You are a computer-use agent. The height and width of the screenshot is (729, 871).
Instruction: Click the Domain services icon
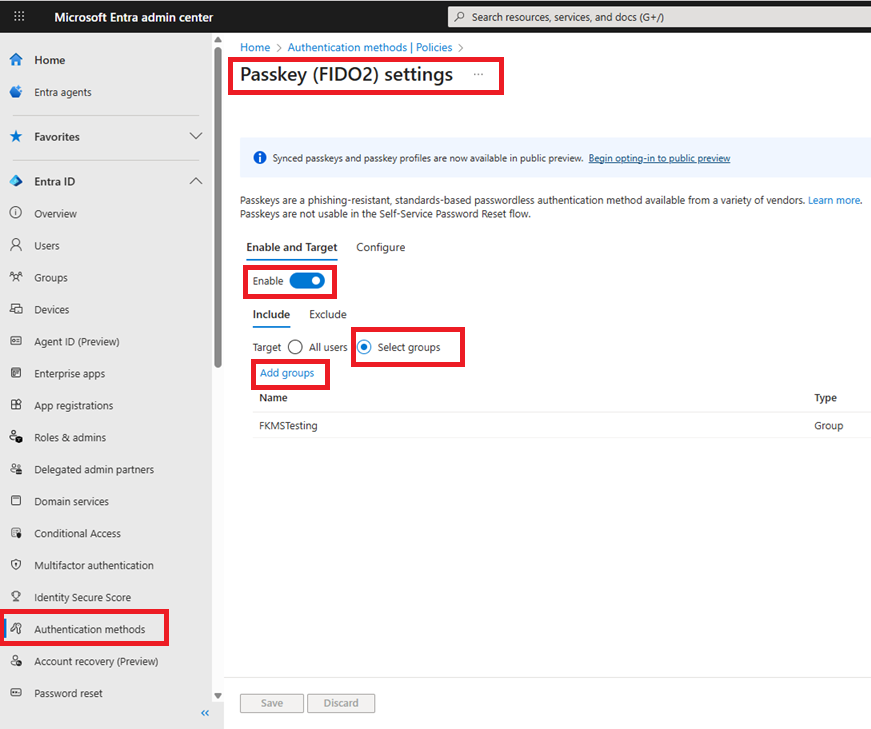click(x=16, y=501)
